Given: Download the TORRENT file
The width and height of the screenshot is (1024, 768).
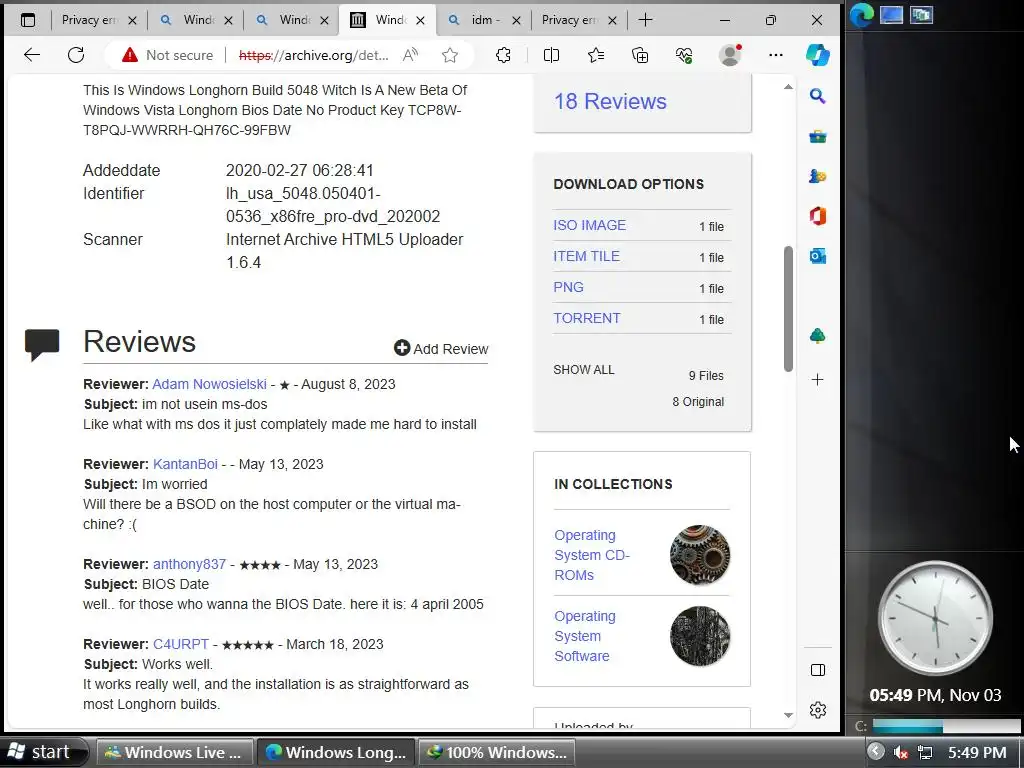Looking at the screenshot, I should click(586, 318).
